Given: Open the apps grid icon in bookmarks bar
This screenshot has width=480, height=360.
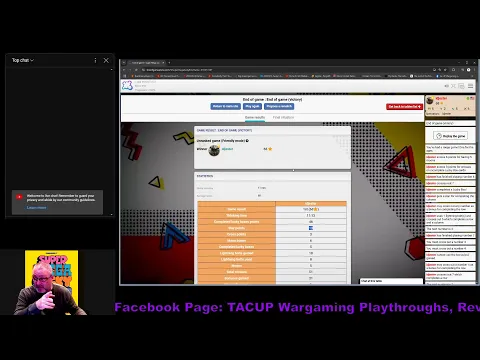Looking at the screenshot, I should click(125, 76).
